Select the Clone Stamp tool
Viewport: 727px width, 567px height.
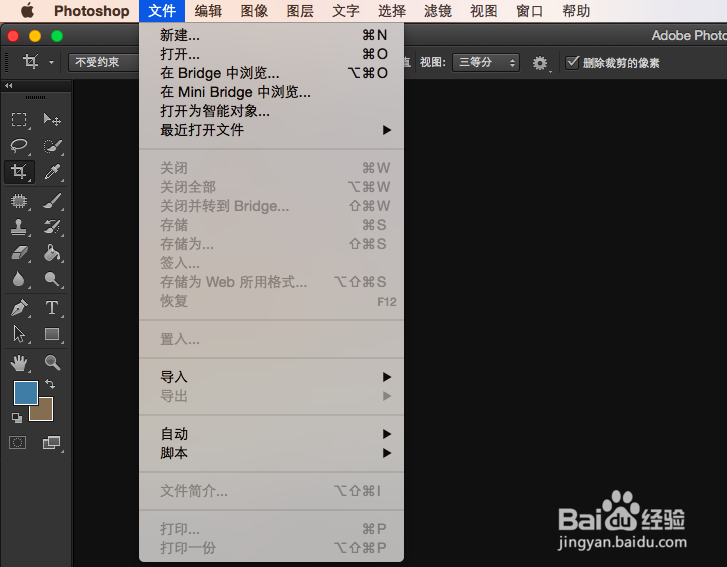pyautogui.click(x=19, y=227)
